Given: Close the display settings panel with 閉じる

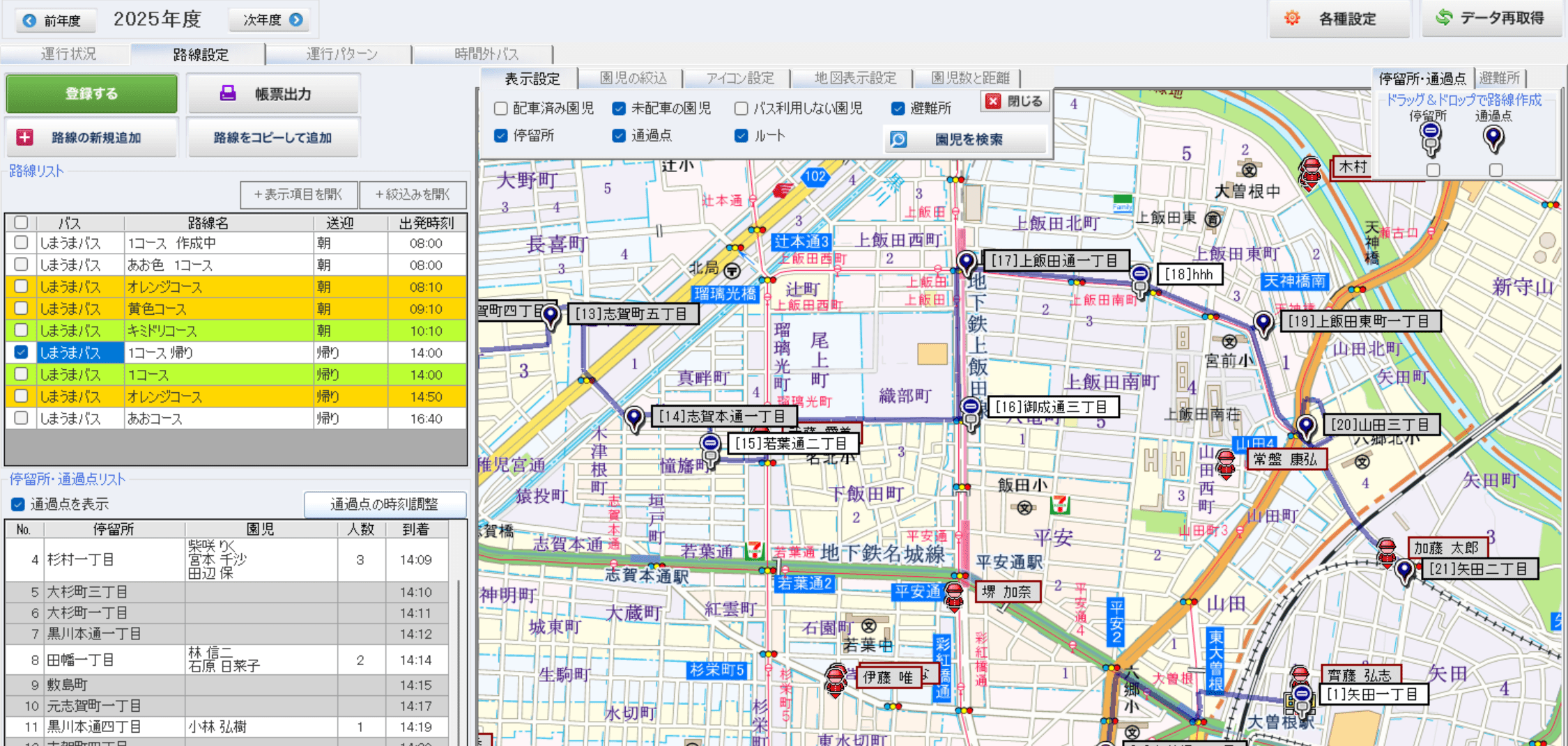Looking at the screenshot, I should [1015, 102].
